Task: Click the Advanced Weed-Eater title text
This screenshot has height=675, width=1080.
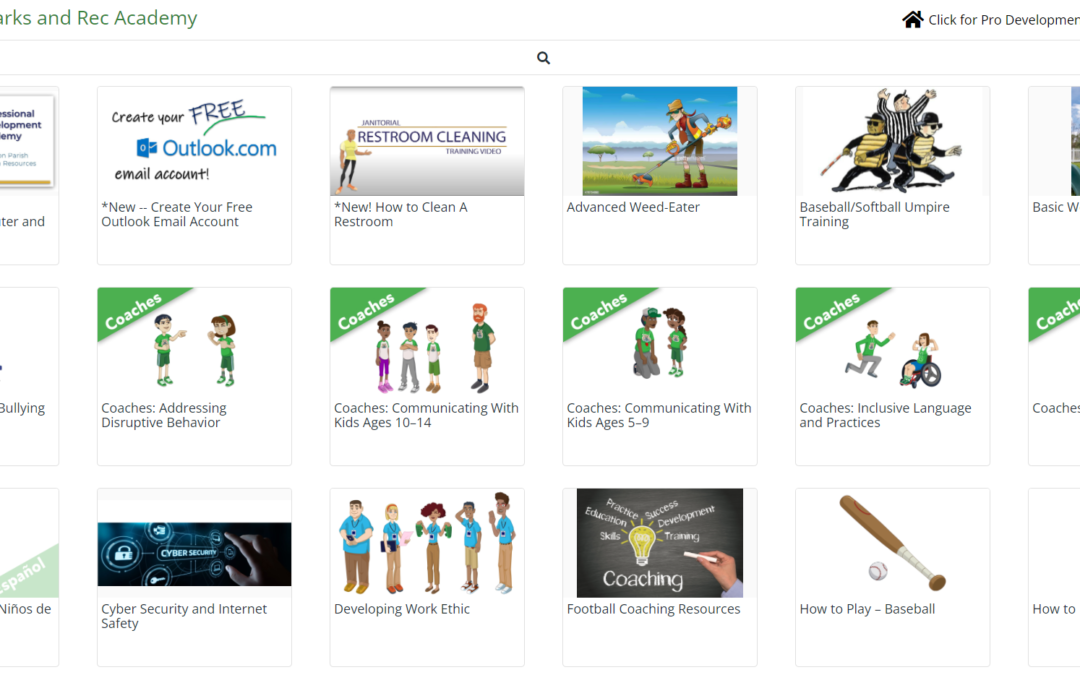Action: (633, 208)
